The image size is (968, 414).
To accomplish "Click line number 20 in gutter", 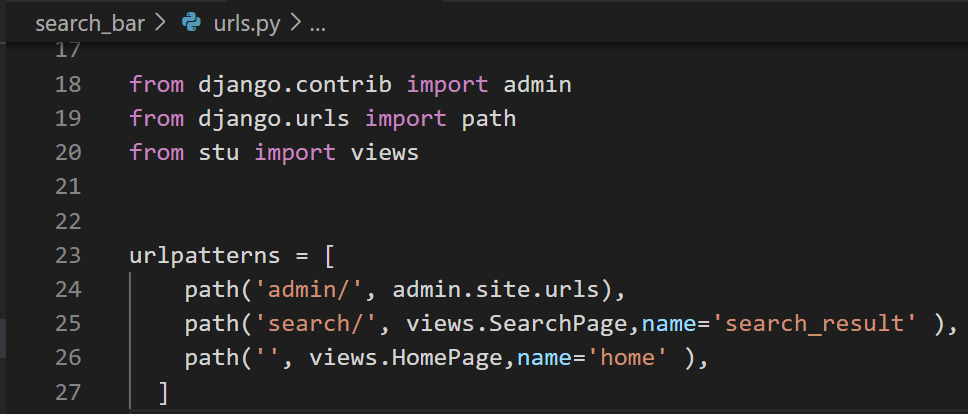I will 68,152.
